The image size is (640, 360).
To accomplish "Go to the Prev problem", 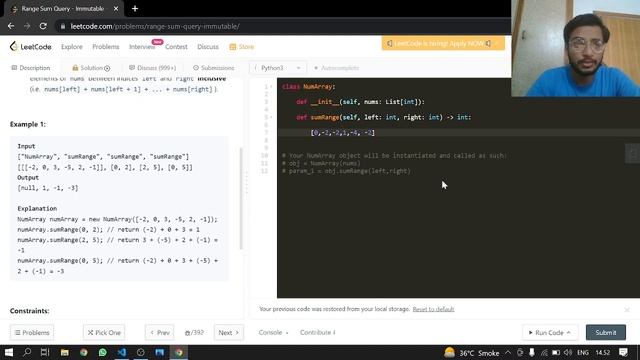I will (160, 333).
